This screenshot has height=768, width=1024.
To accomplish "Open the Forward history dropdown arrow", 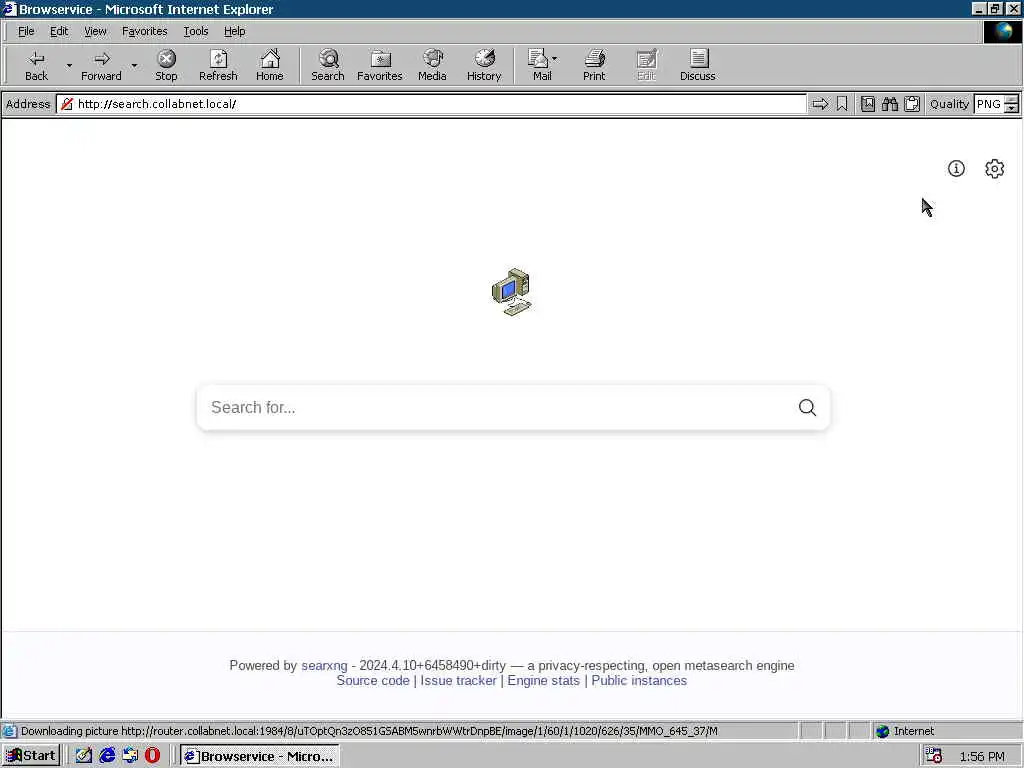I will tap(134, 65).
